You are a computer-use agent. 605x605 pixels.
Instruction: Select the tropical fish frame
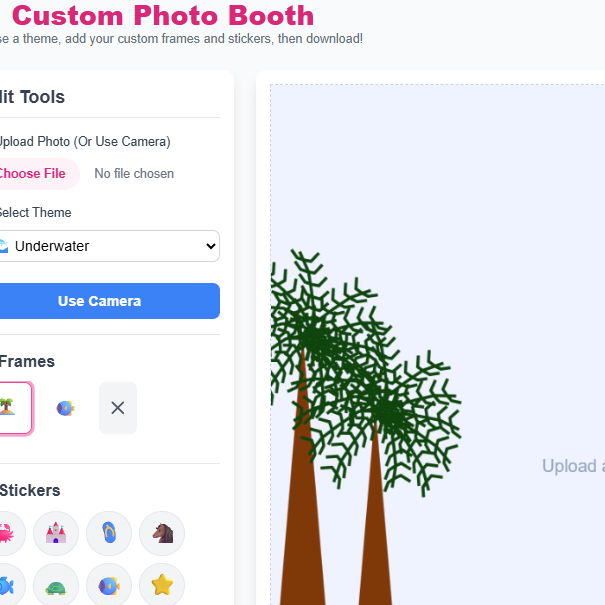pos(65,408)
